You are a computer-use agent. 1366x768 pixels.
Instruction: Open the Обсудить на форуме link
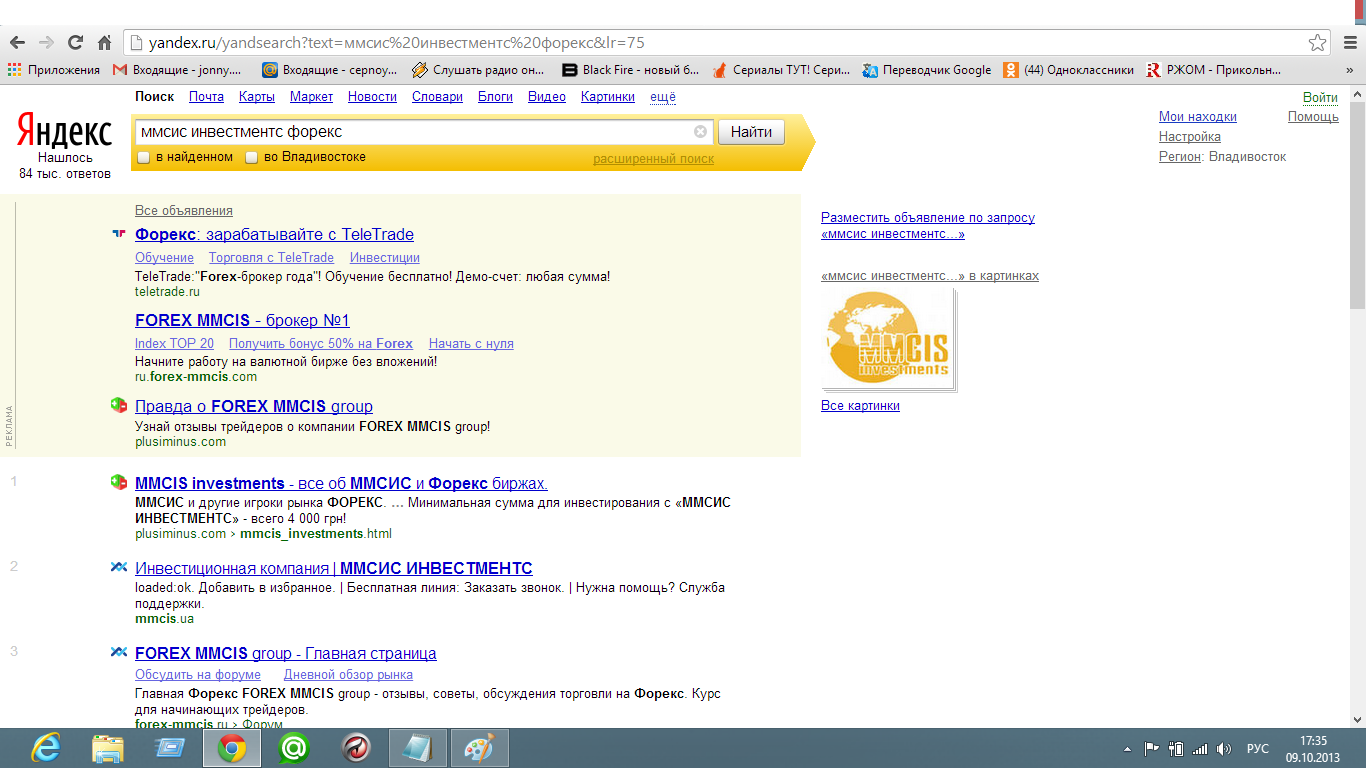pos(198,675)
